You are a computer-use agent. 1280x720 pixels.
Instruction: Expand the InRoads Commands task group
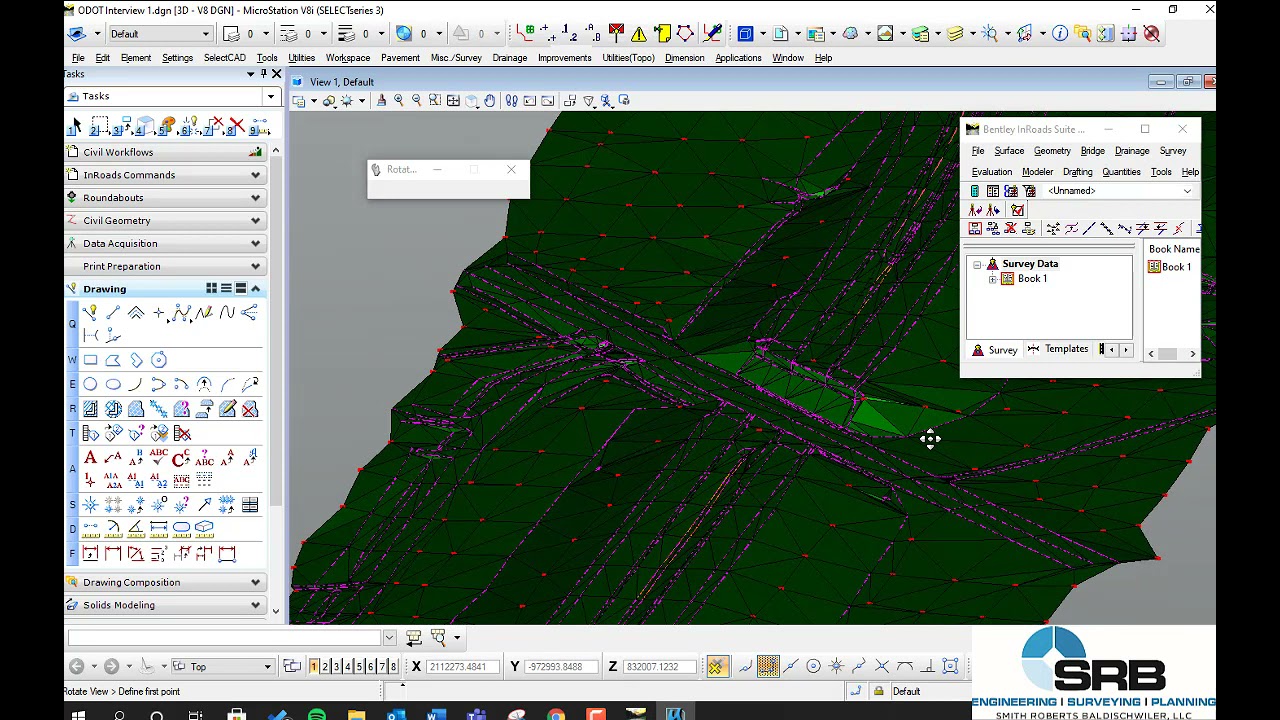(255, 175)
